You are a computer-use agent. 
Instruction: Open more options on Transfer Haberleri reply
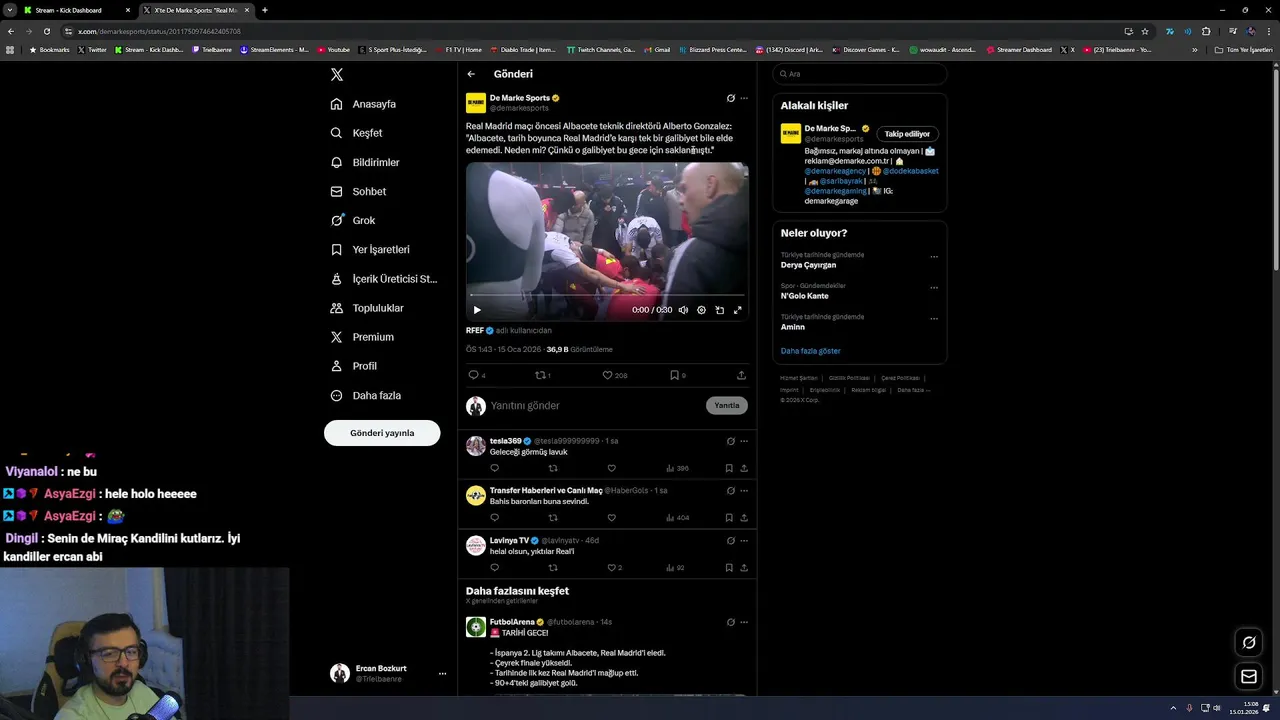click(744, 491)
